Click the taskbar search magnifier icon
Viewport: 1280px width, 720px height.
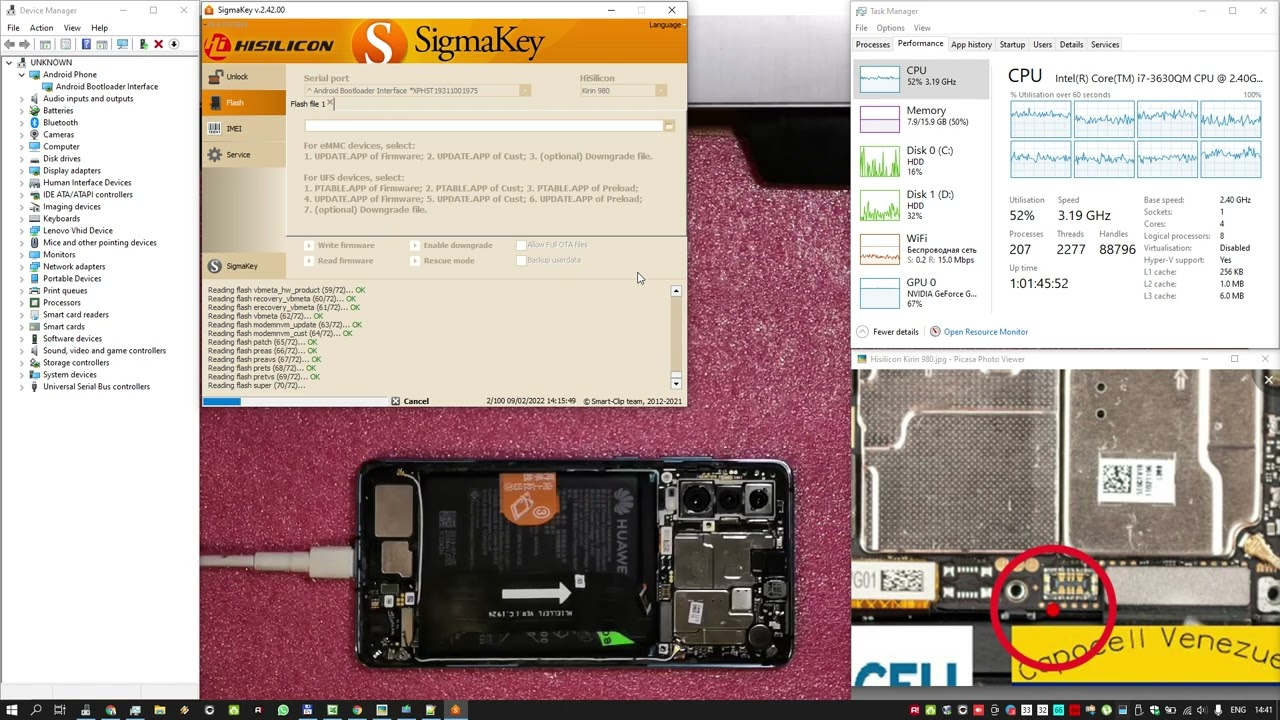(x=36, y=710)
